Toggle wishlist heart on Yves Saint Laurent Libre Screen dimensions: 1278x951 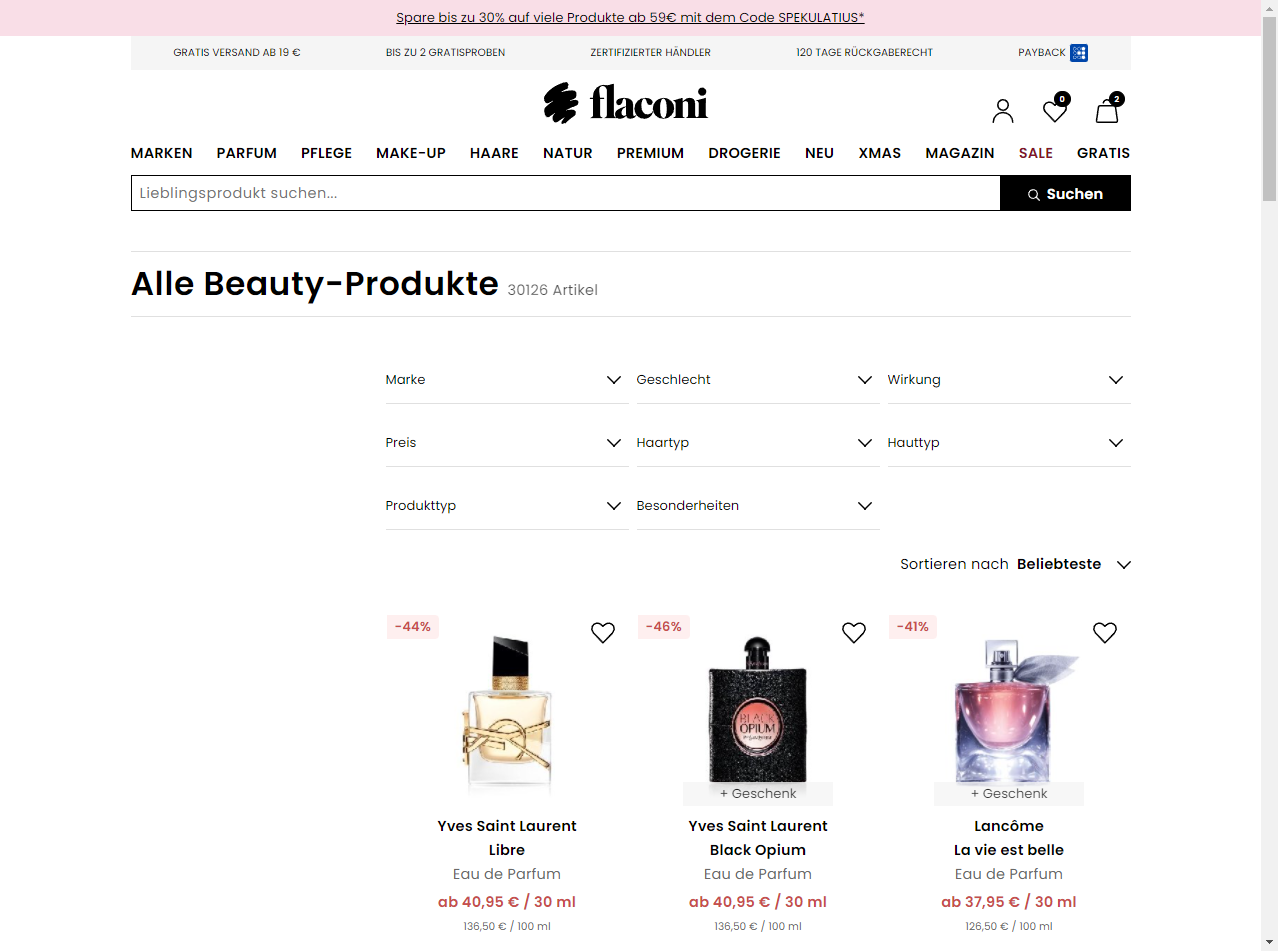tap(603, 633)
